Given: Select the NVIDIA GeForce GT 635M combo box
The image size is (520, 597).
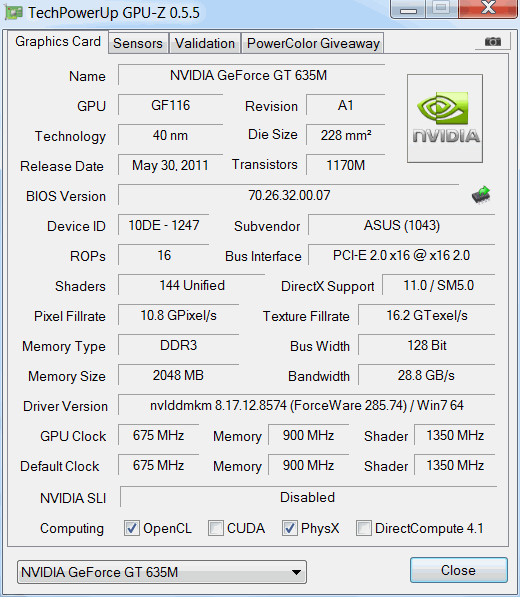Looking at the screenshot, I should 162,572.
